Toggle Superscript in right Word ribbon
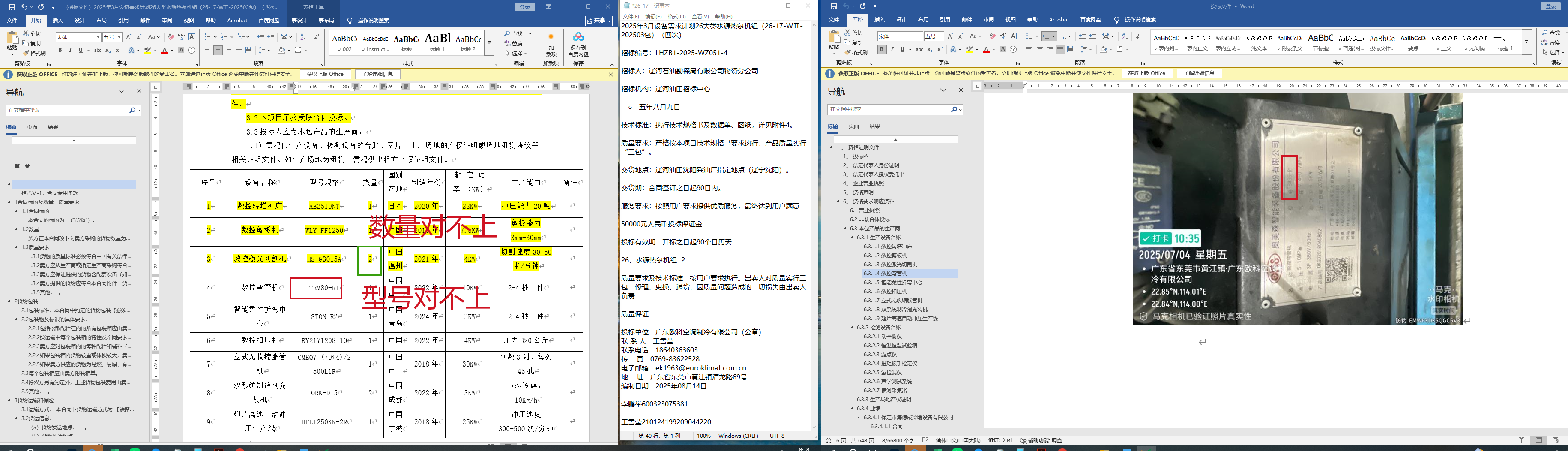This screenshot has width=1568, height=451. [x=939, y=49]
